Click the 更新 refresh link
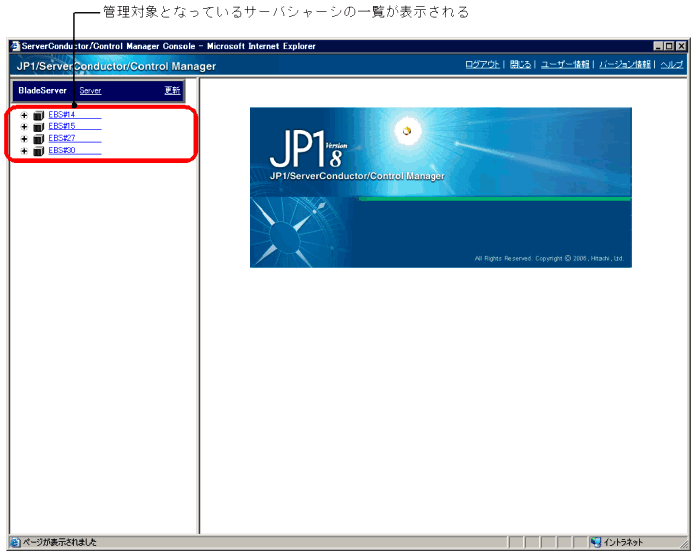This screenshot has width=693, height=554. pyautogui.click(x=172, y=90)
